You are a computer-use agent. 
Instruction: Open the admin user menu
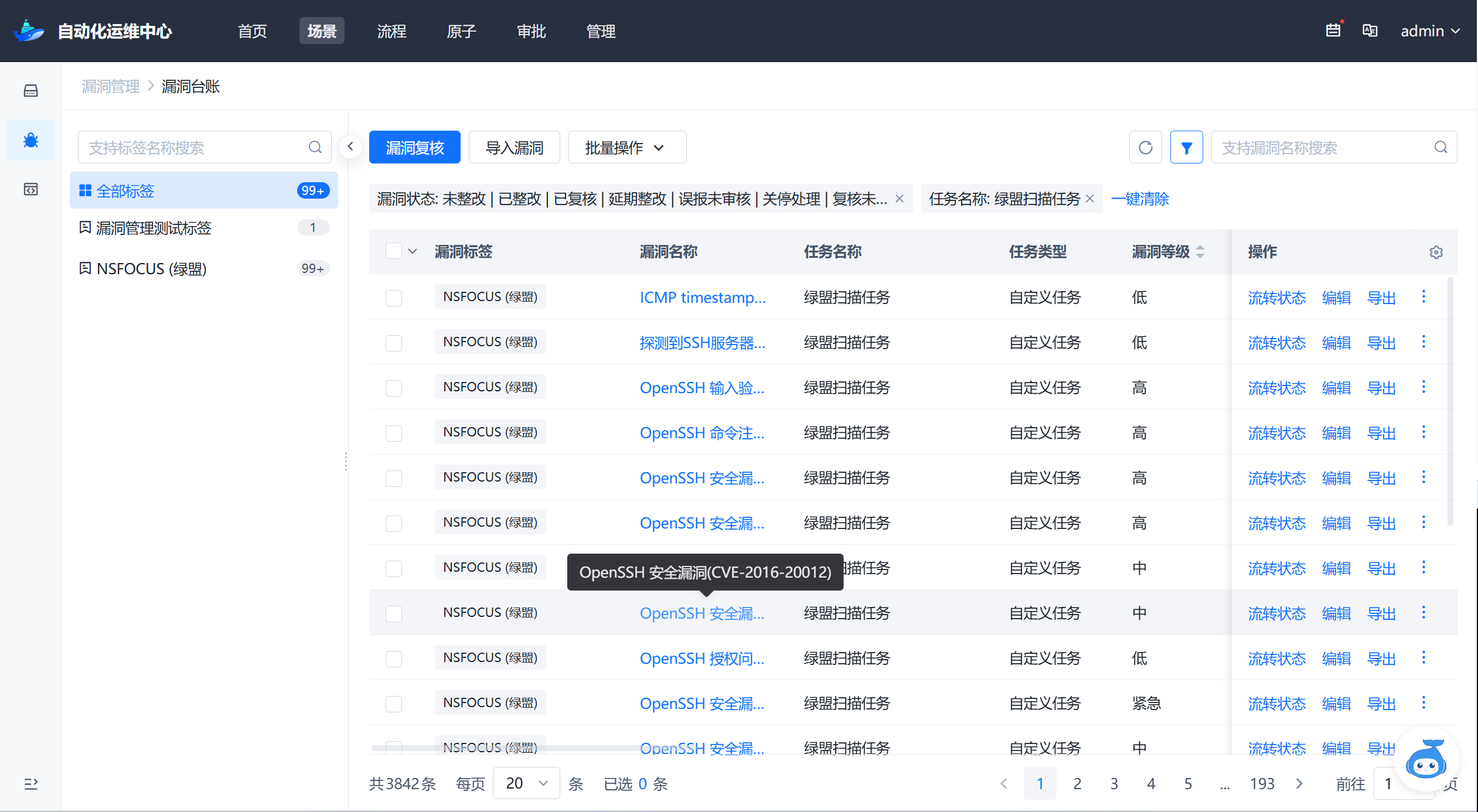point(1430,31)
